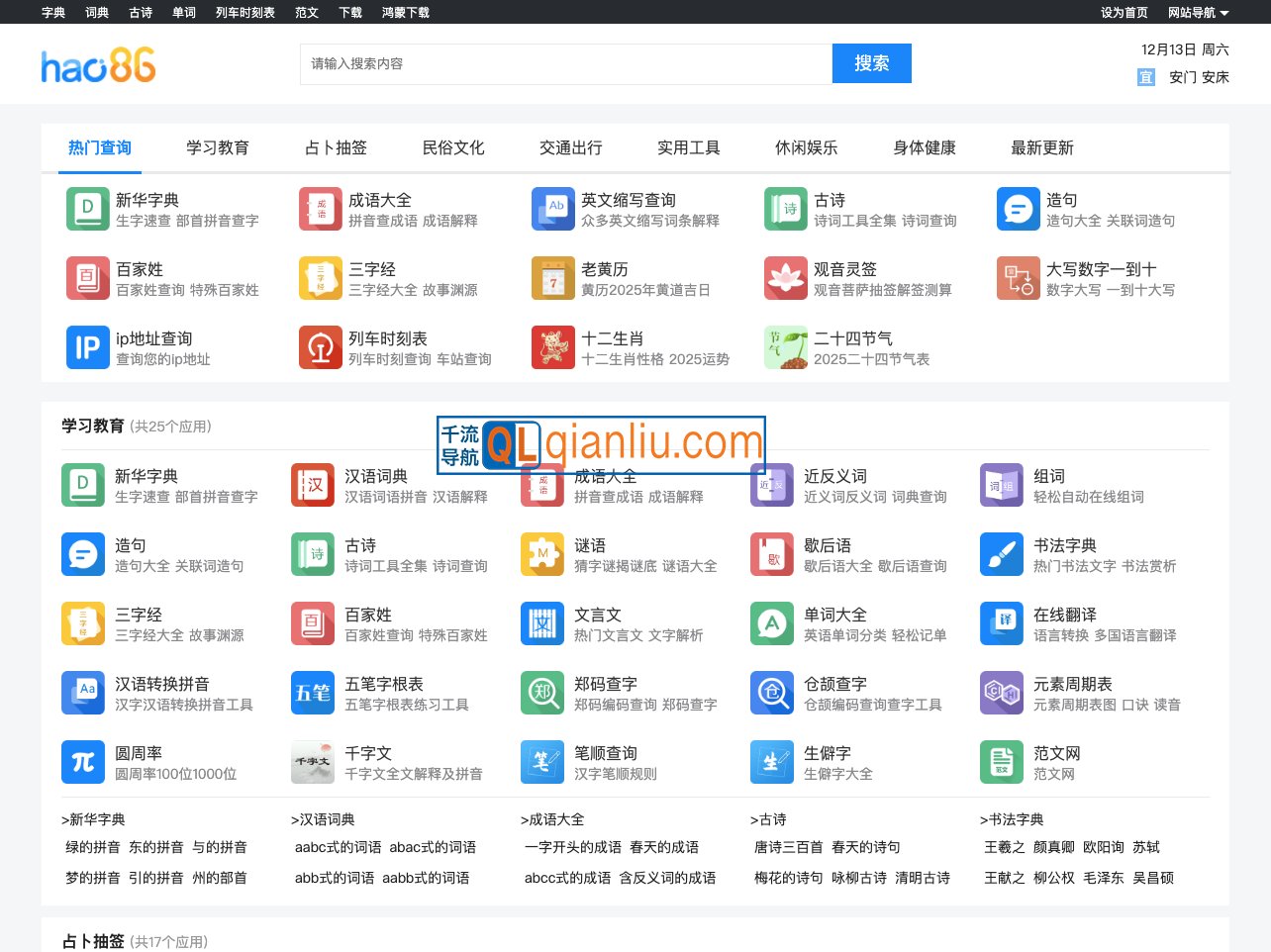Select the 观音灵签 lotus icon
Viewport: 1271px width, 952px height.
pyautogui.click(x=785, y=278)
